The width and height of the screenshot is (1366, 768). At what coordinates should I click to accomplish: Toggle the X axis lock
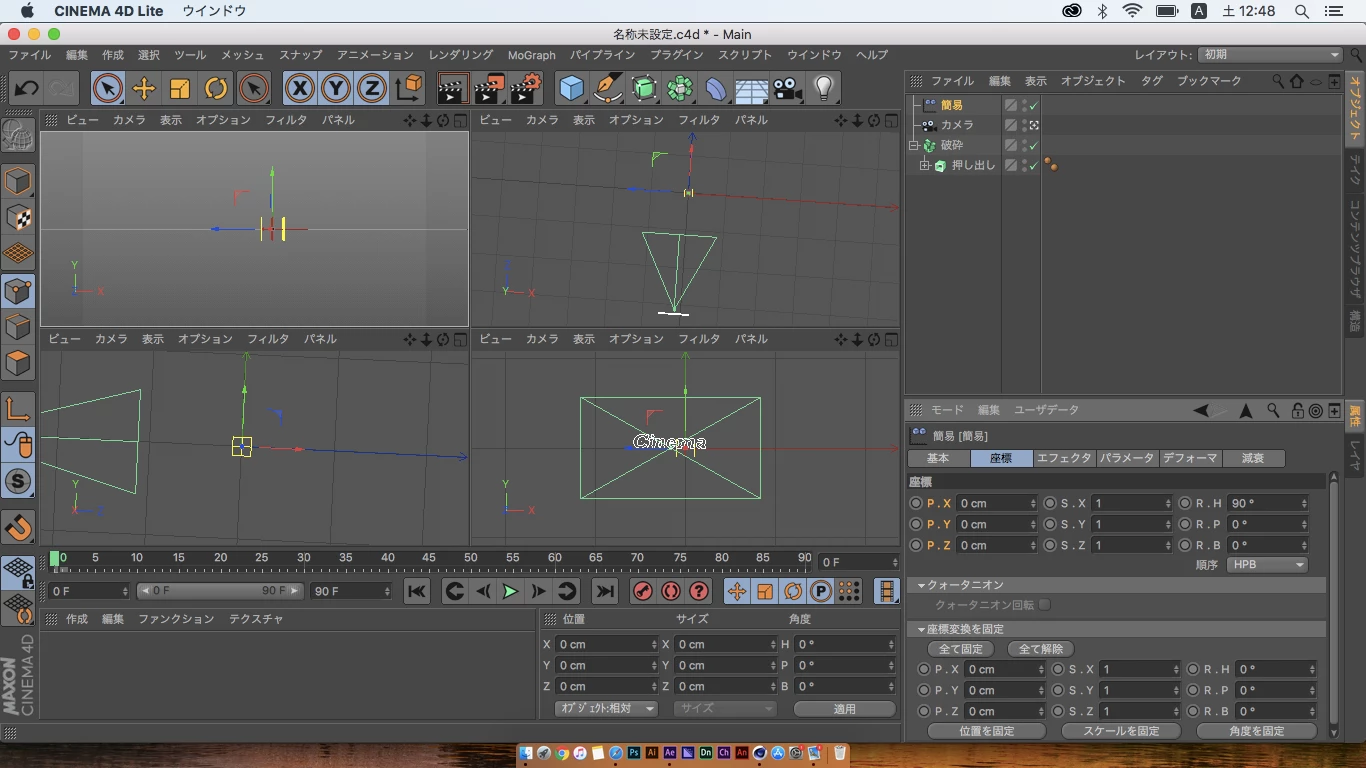coord(299,88)
